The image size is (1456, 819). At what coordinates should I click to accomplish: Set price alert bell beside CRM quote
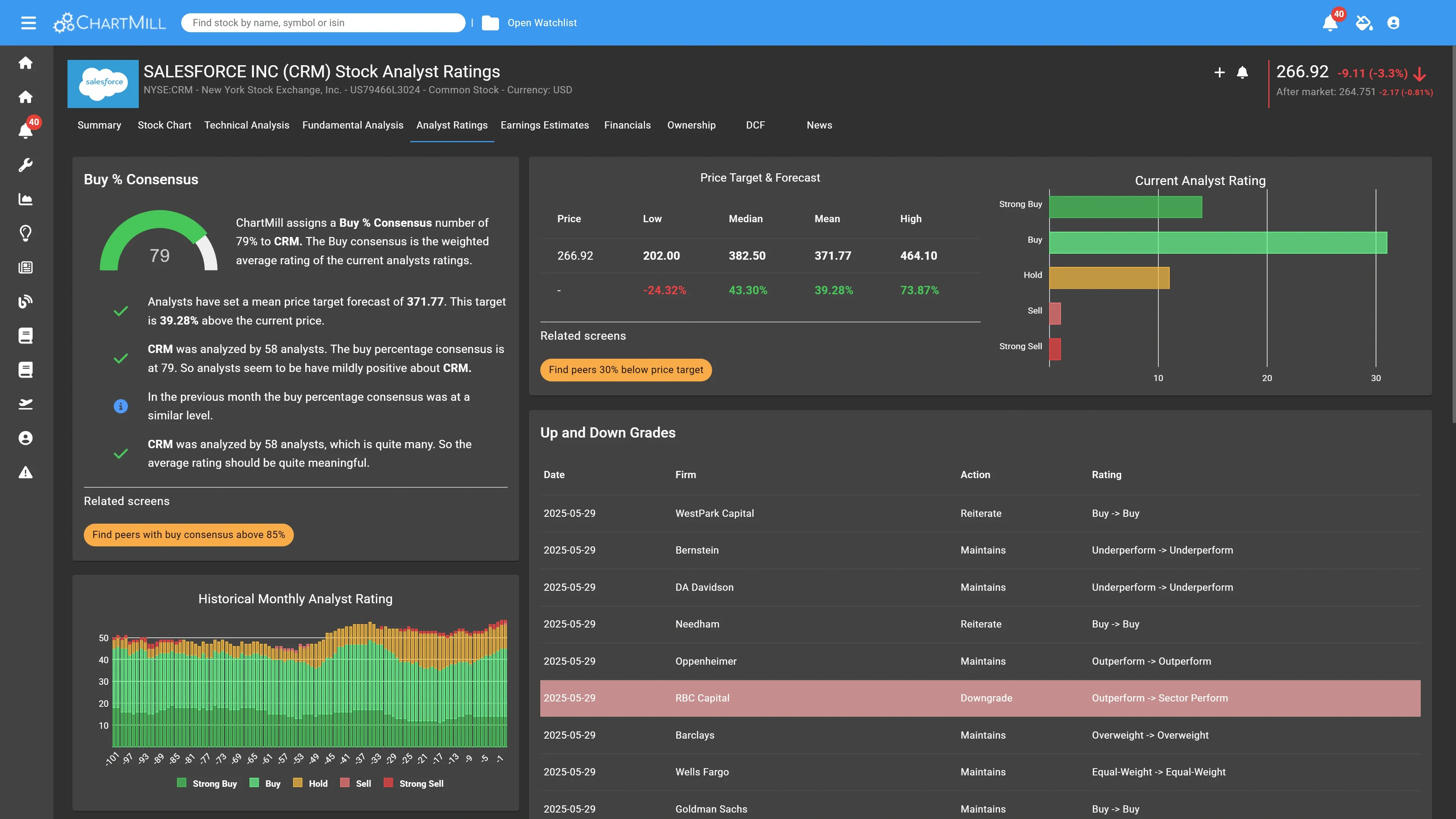tap(1242, 72)
